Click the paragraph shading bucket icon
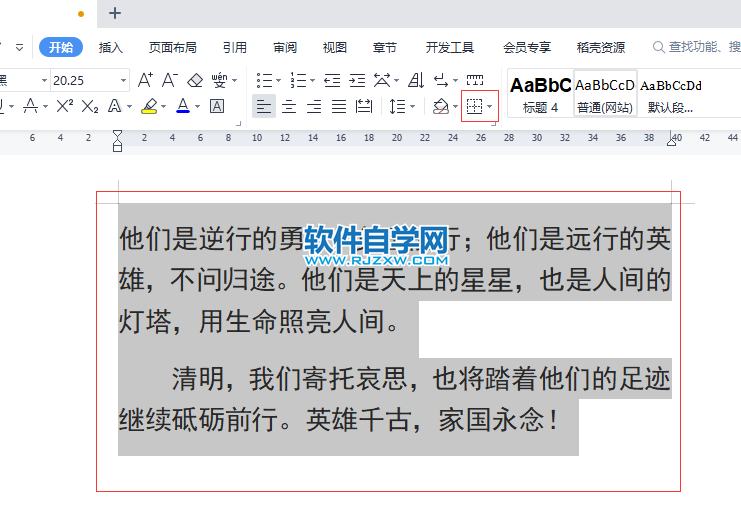Image resolution: width=741 pixels, height=521 pixels. [x=440, y=106]
